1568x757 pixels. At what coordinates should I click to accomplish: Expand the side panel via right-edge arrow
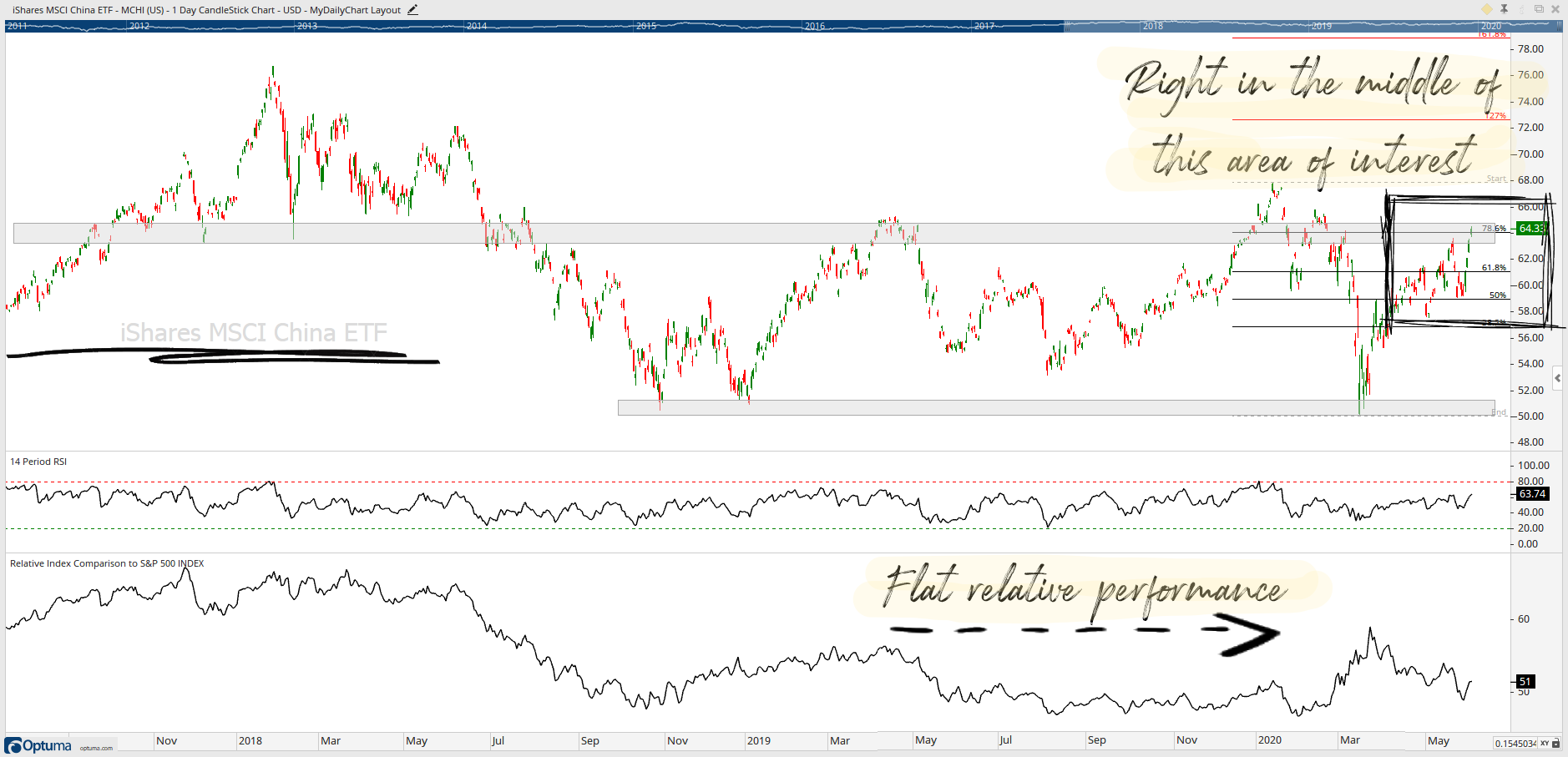pos(1558,379)
